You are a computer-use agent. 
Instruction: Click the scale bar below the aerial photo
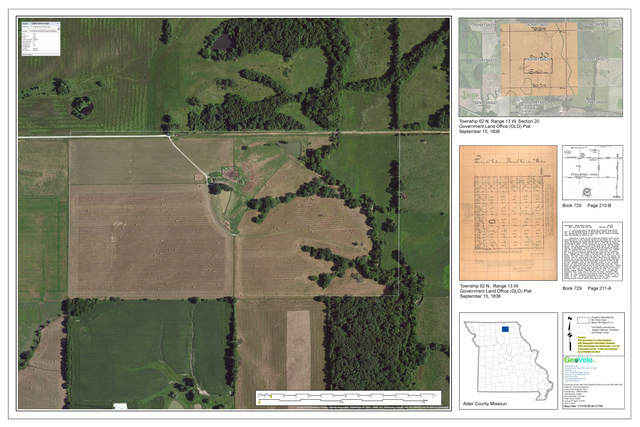tap(345, 399)
